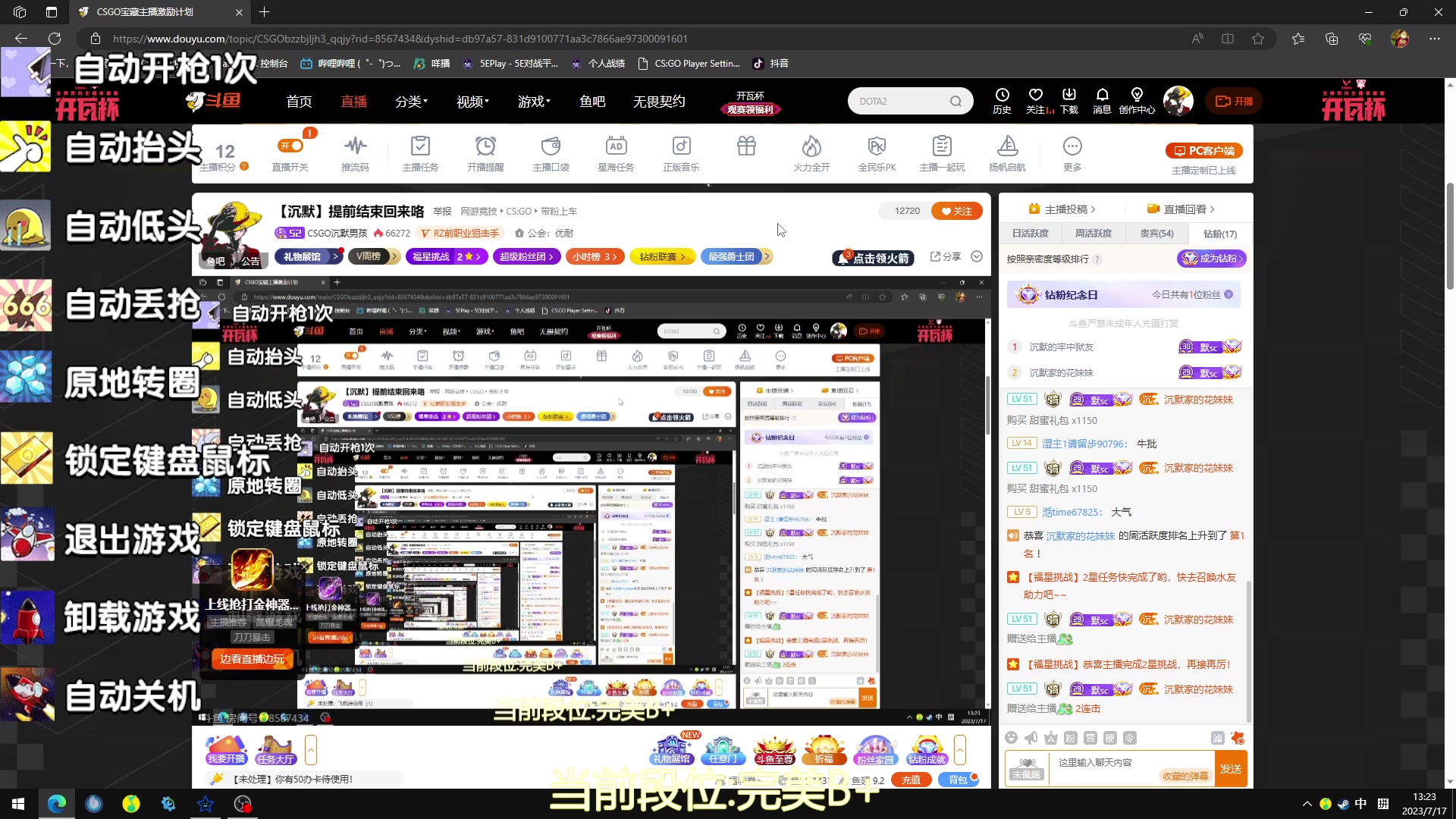Viewport: 1456px width, 819px height.
Task: Click the DOTA2 search field
Action: coord(899,101)
